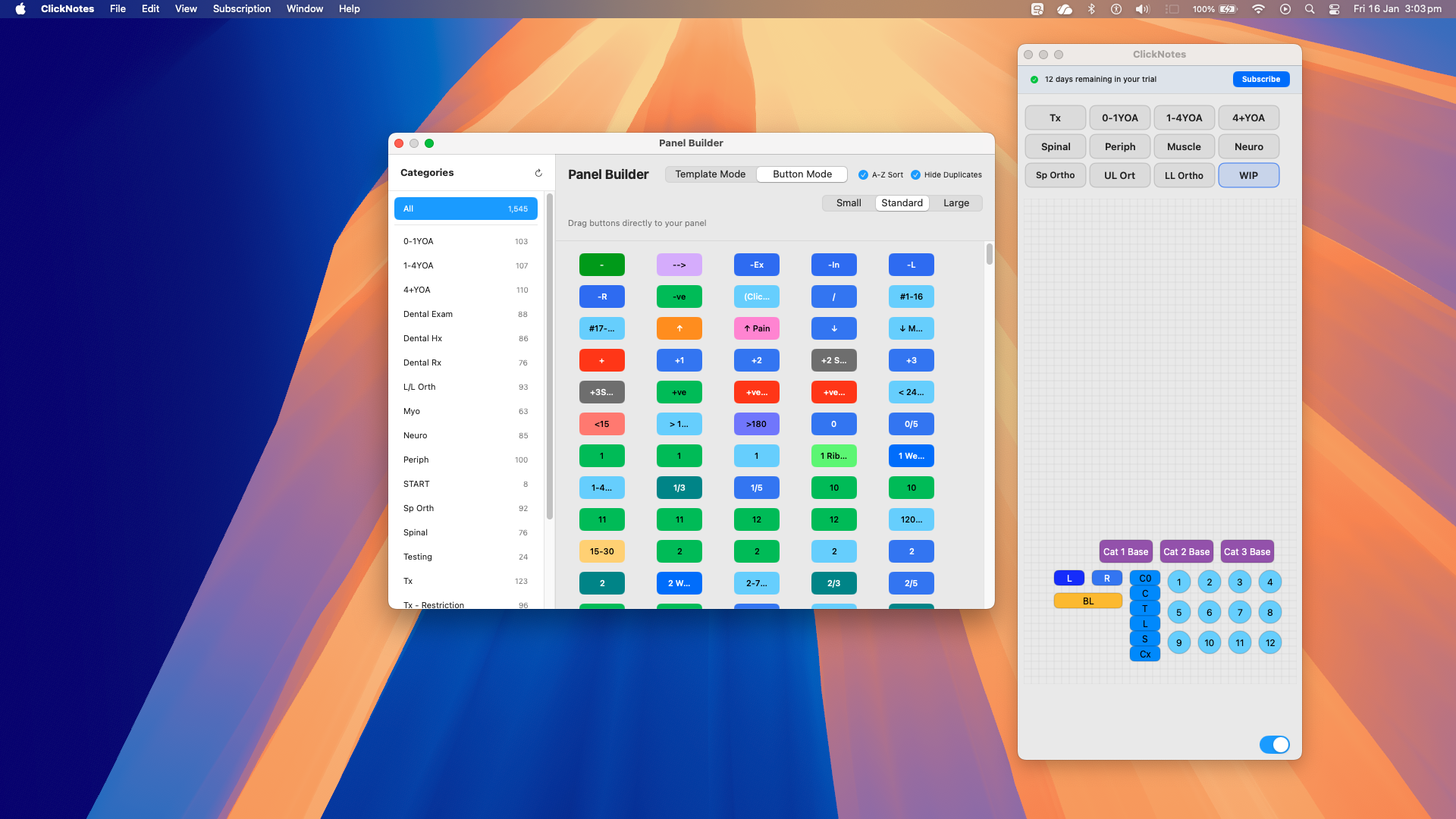This screenshot has width=1456, height=819.
Task: Switch to Template Mode
Action: click(711, 174)
